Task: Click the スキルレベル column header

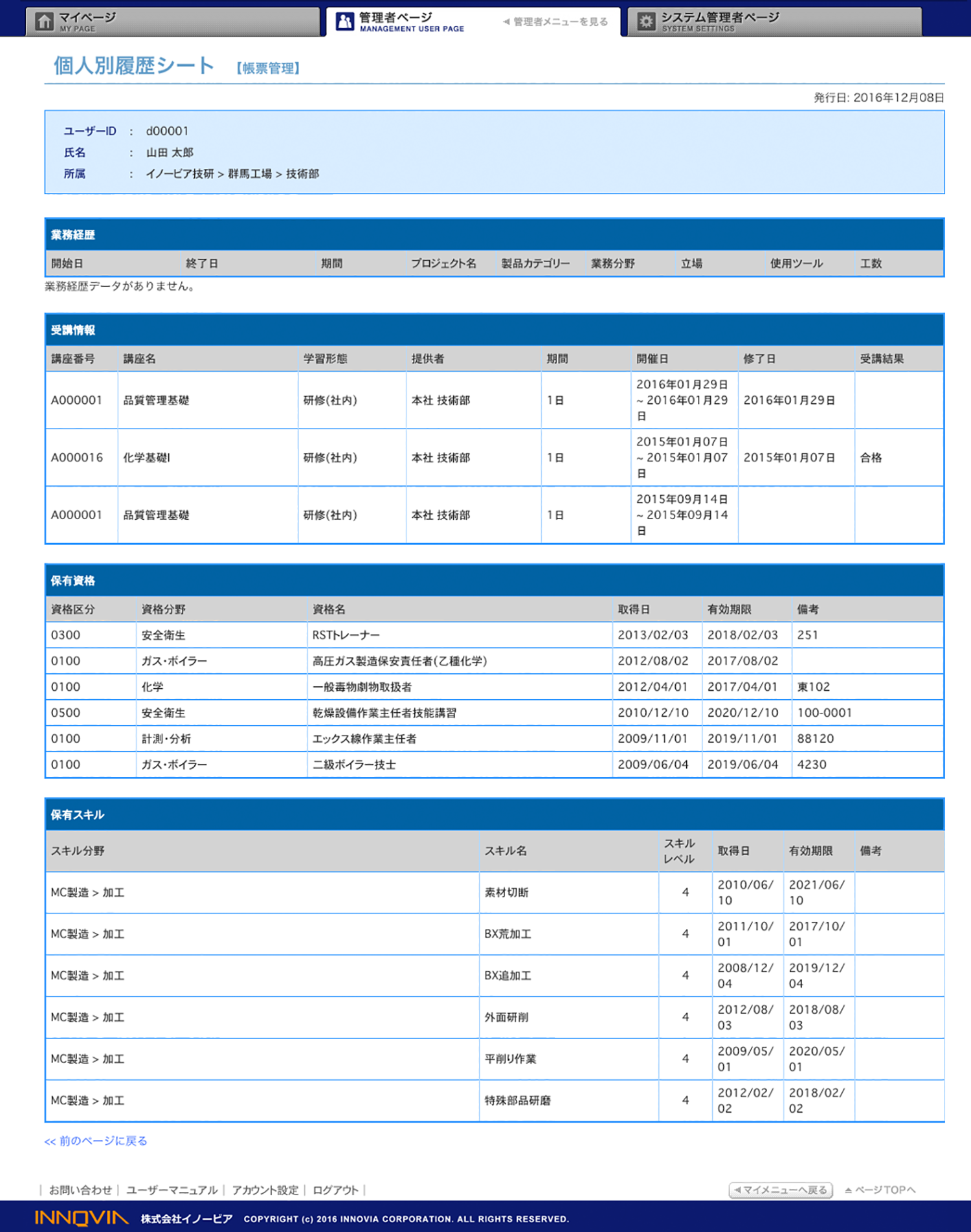Action: [679, 851]
